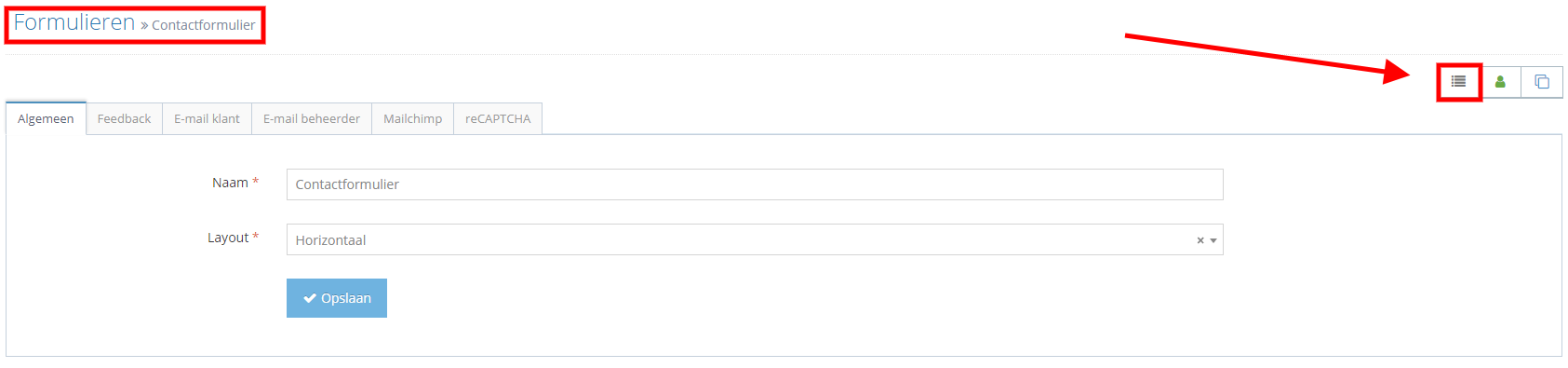This screenshot has height=368, width=1568.
Task: Click the Layout field label
Action: 228,238
